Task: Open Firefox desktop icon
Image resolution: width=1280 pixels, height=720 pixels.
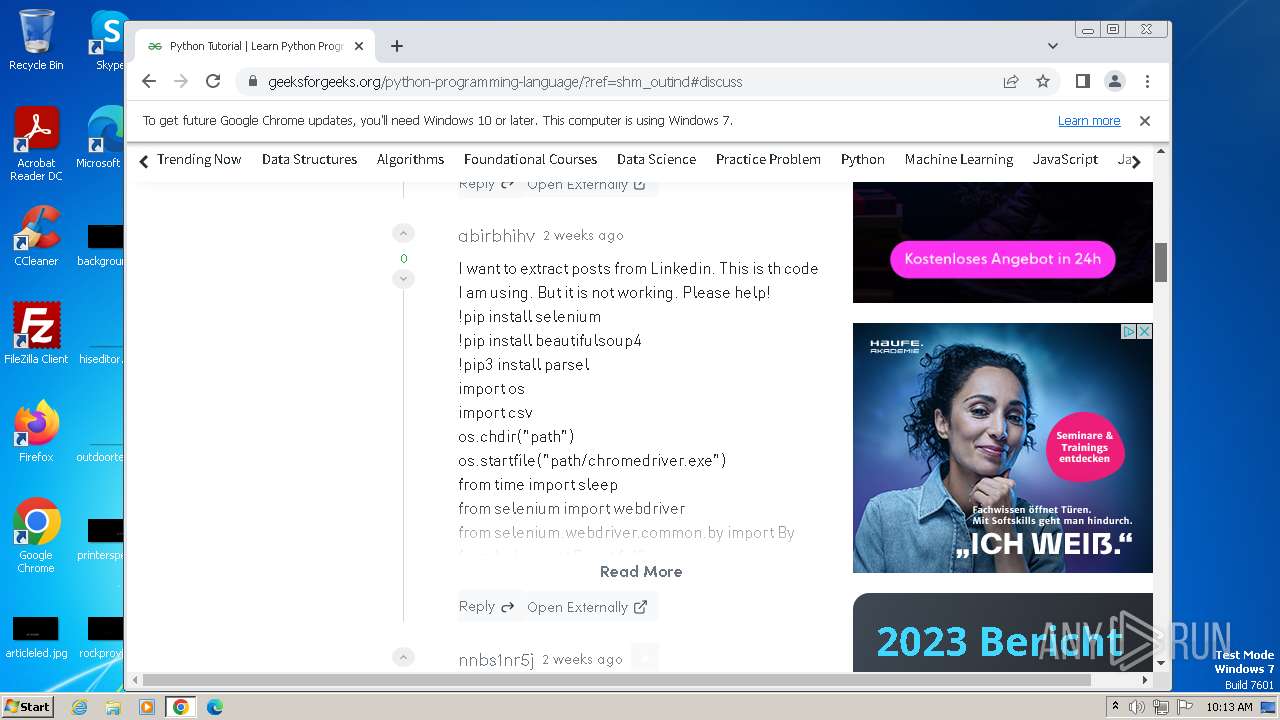Action: pyautogui.click(x=36, y=431)
